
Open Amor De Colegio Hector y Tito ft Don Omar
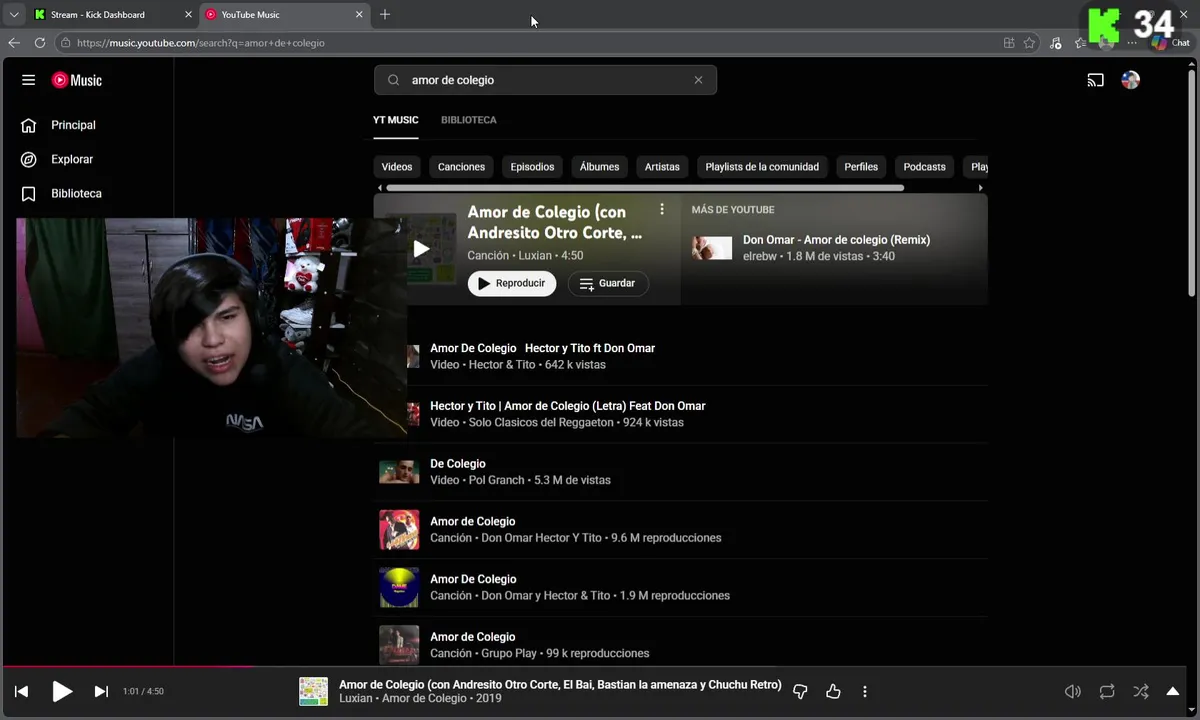coord(543,348)
